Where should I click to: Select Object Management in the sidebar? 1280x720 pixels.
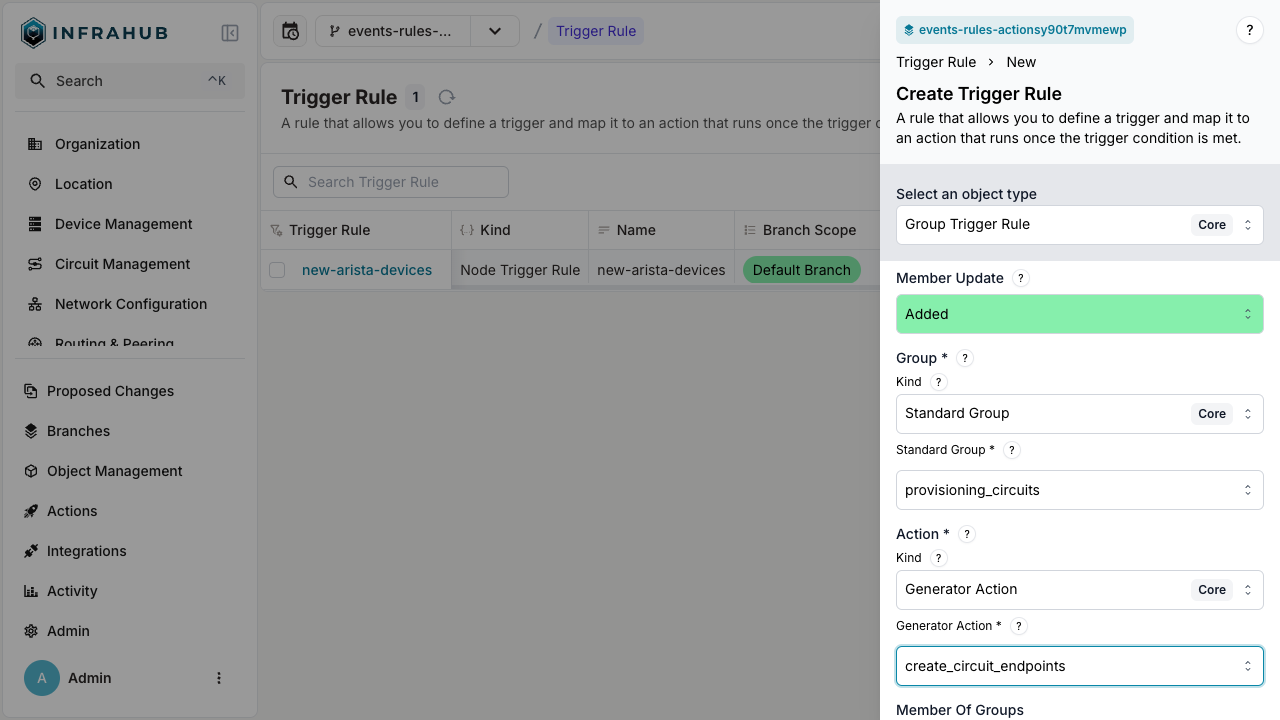[113, 471]
